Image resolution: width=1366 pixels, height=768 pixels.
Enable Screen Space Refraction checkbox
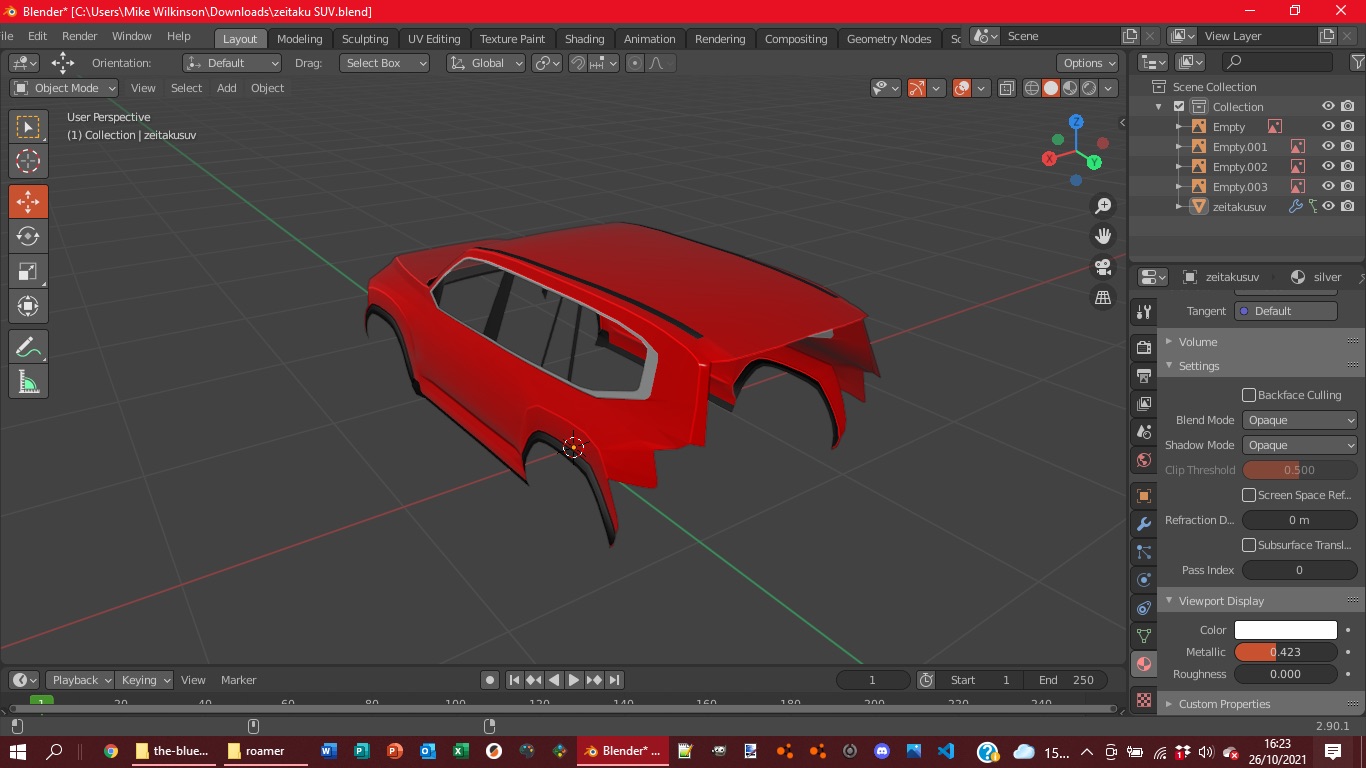pos(1249,495)
